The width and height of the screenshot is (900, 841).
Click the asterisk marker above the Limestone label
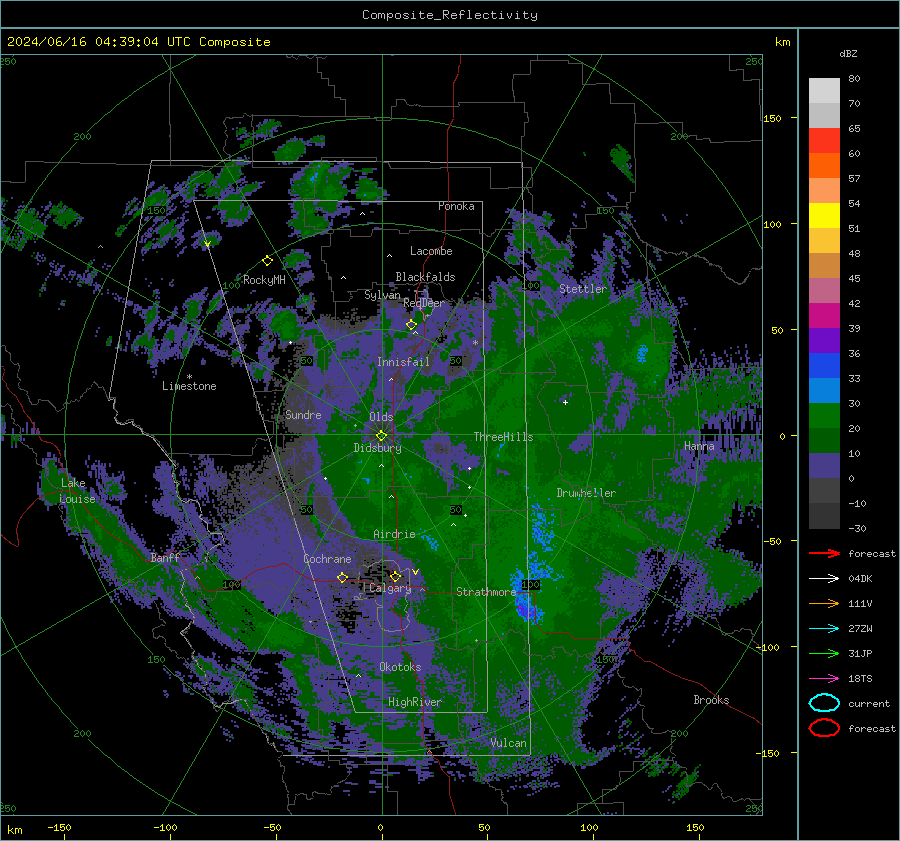pos(189,377)
